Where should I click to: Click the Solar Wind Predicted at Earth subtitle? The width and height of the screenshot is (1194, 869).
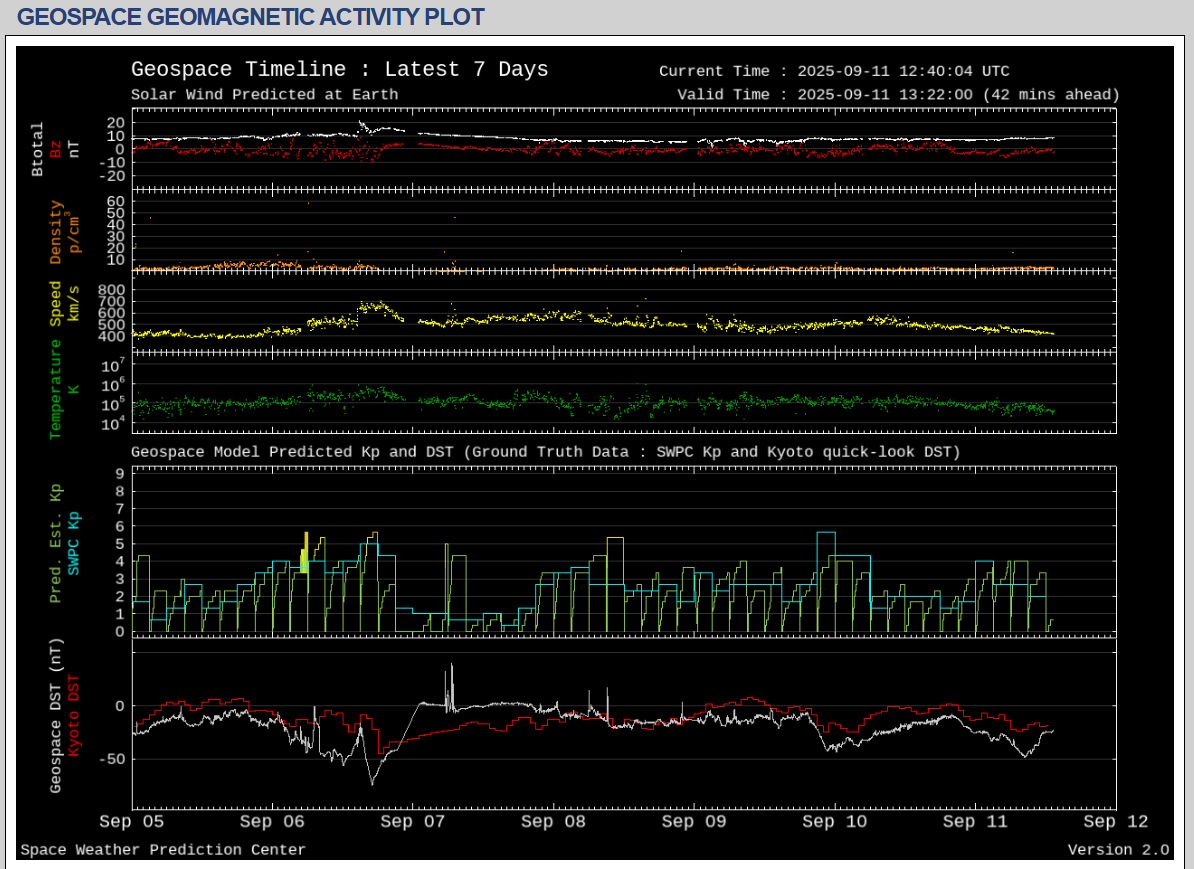point(264,95)
